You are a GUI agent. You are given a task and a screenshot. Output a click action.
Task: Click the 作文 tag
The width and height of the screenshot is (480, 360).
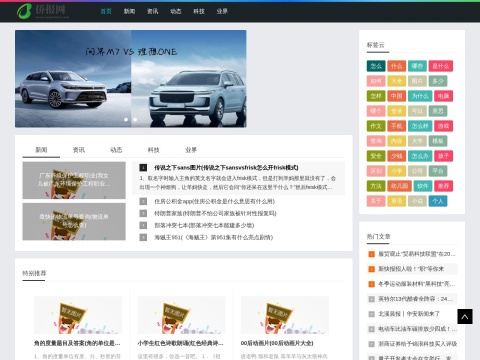point(376,126)
